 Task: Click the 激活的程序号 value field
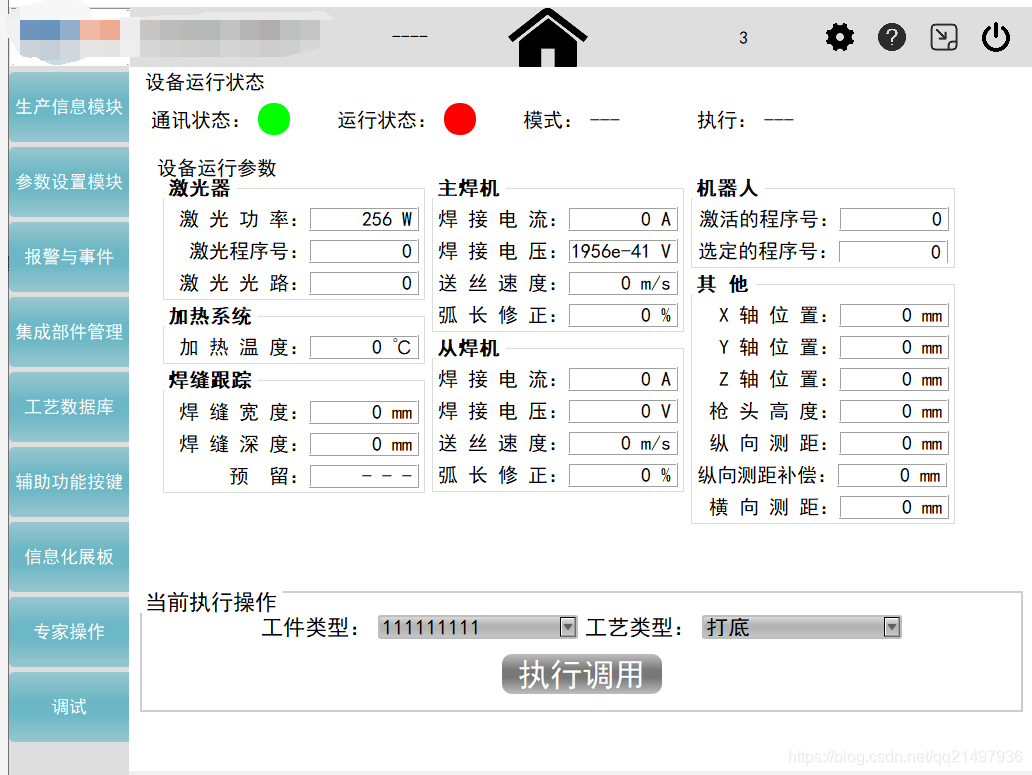pyautogui.click(x=894, y=219)
